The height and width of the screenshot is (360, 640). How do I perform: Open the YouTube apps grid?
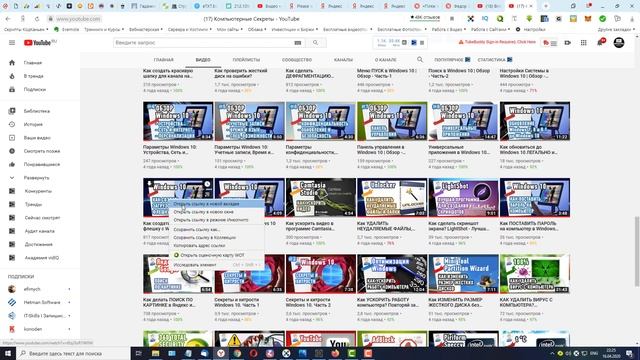(x=584, y=42)
